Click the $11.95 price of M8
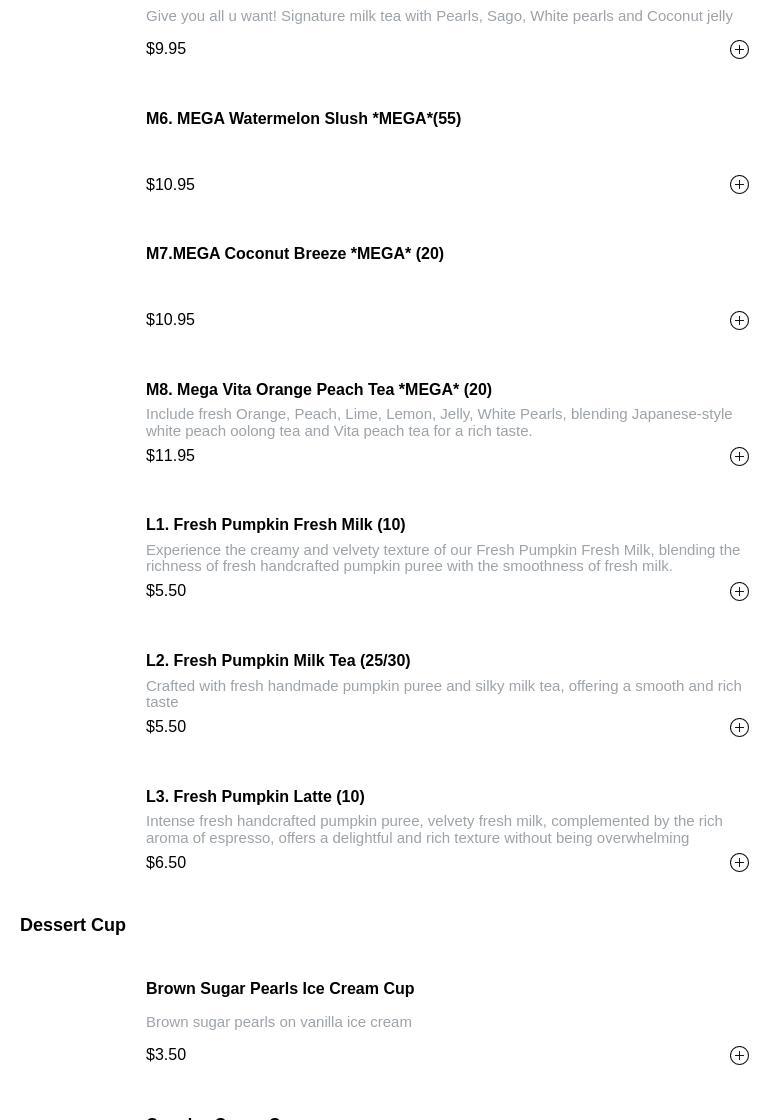Screen dimensions: 780x1120 coord(171,456)
